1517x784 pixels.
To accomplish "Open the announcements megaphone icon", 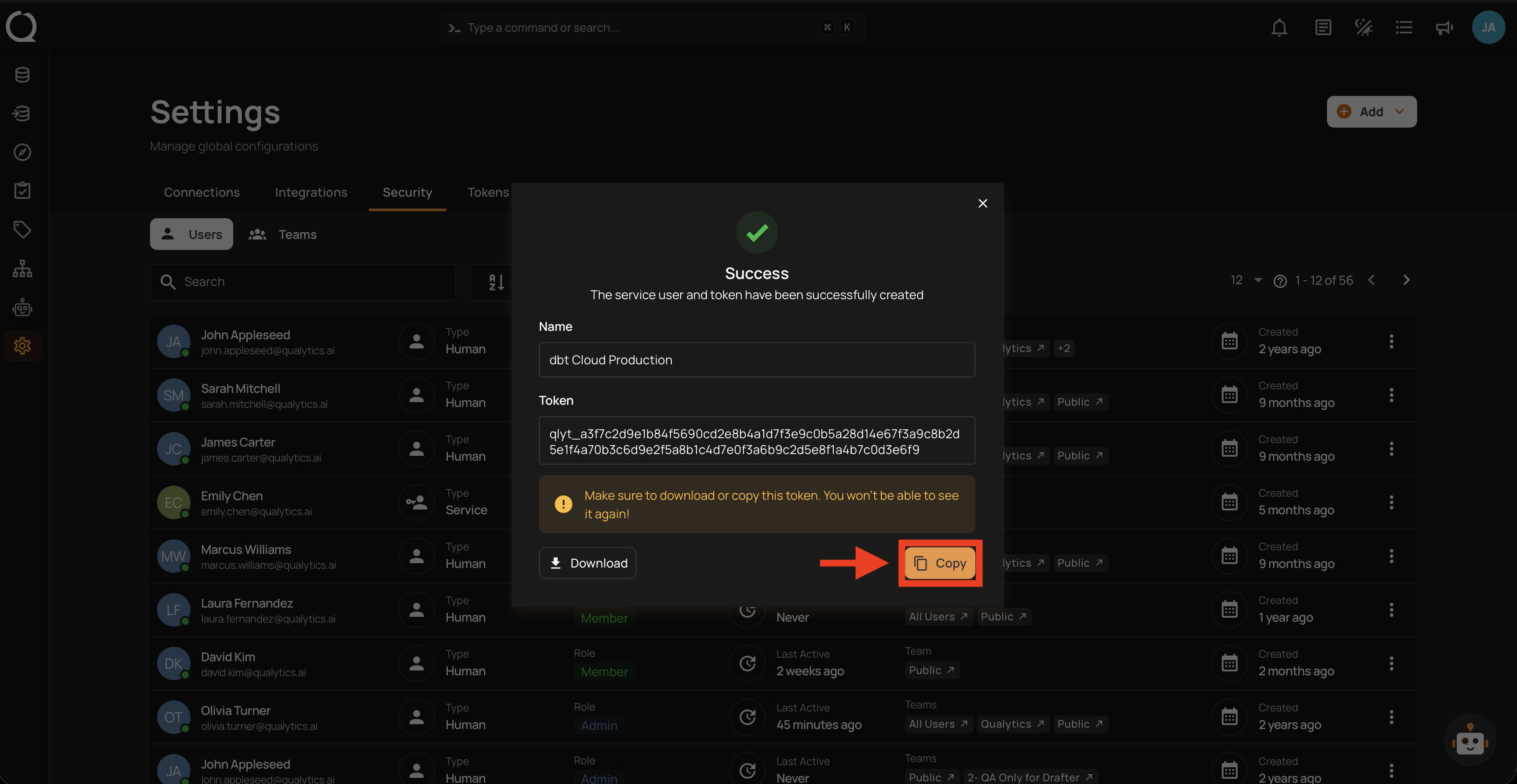I will pyautogui.click(x=1444, y=28).
